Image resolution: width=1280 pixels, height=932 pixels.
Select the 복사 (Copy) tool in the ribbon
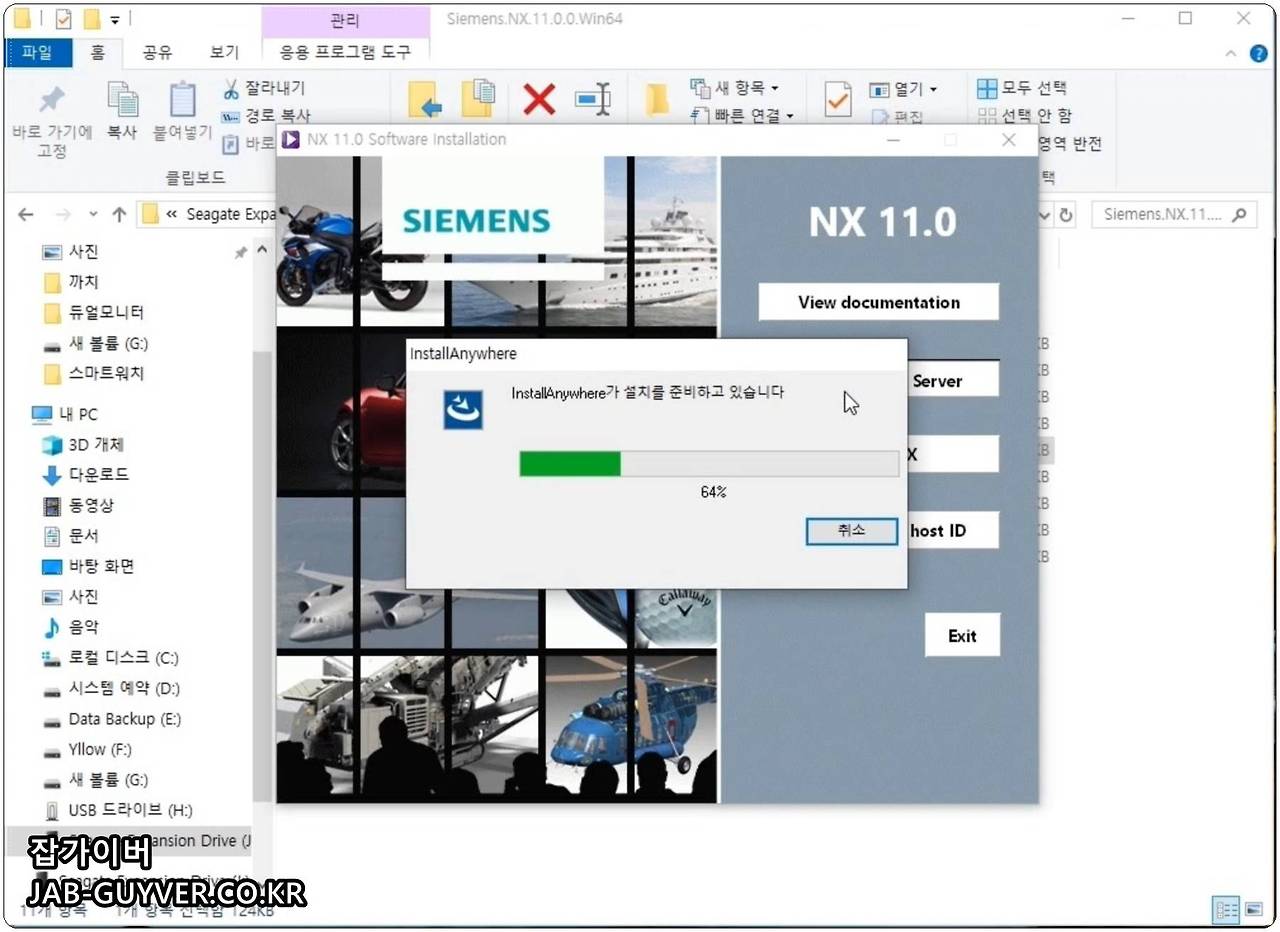[x=122, y=103]
